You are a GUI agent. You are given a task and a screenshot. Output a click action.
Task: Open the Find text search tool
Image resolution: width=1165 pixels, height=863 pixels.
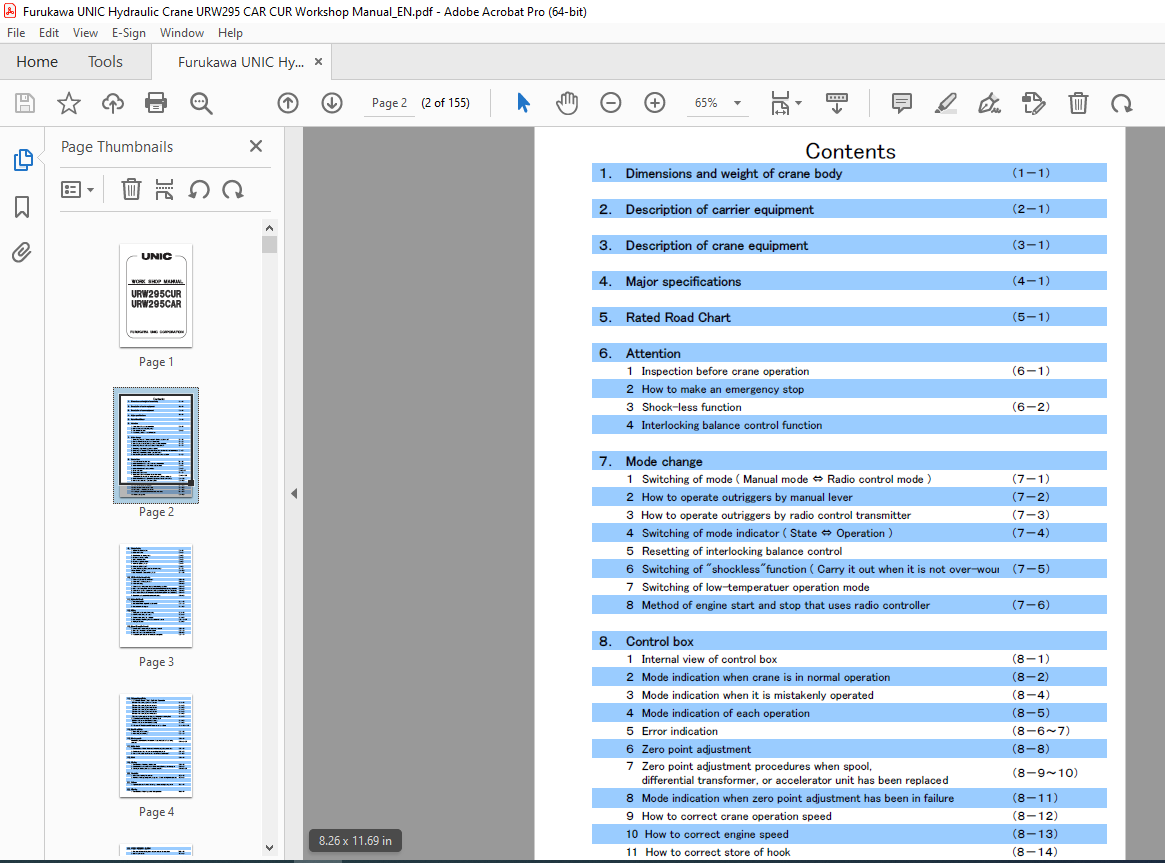point(201,103)
